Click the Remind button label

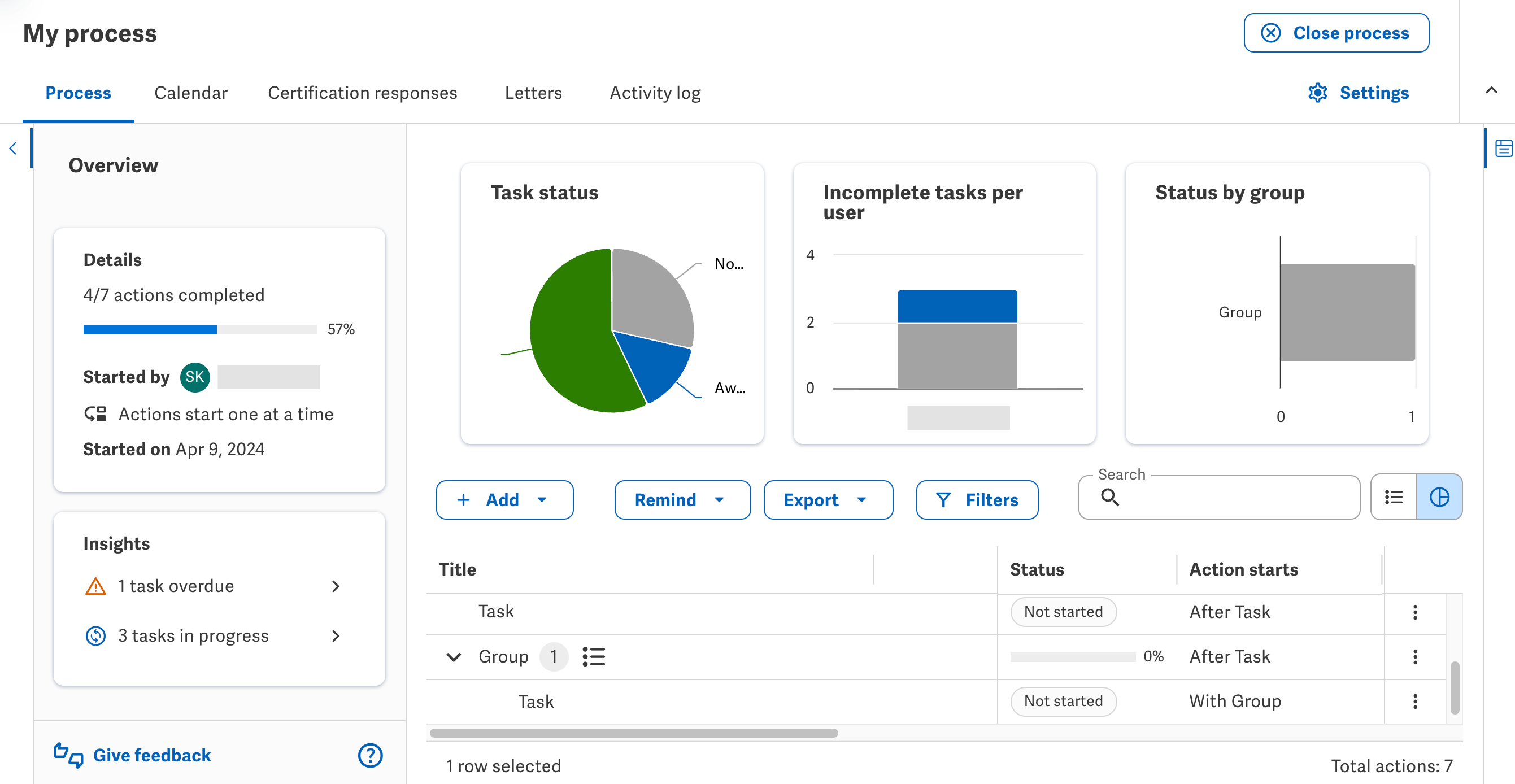tap(665, 500)
